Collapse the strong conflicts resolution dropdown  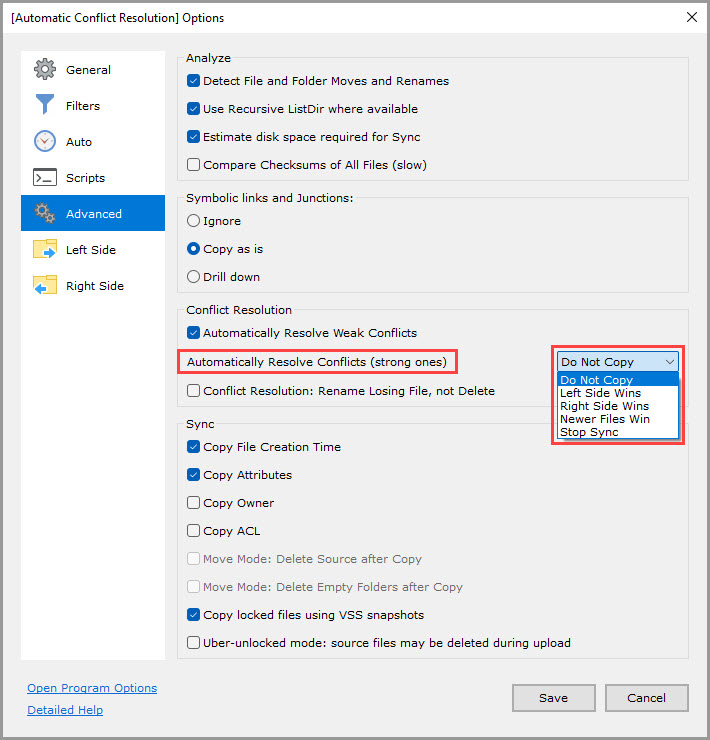point(617,362)
